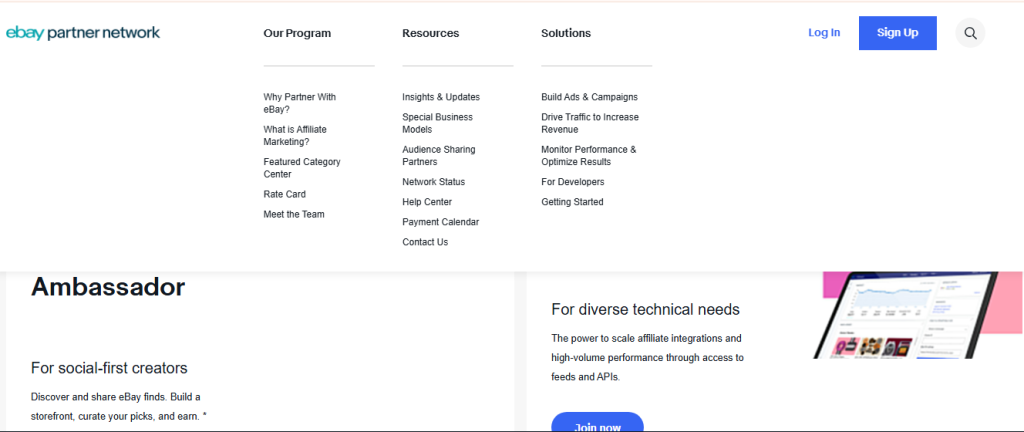
Task: Select Drive Traffic to Increase Revenue
Action: (x=590, y=123)
